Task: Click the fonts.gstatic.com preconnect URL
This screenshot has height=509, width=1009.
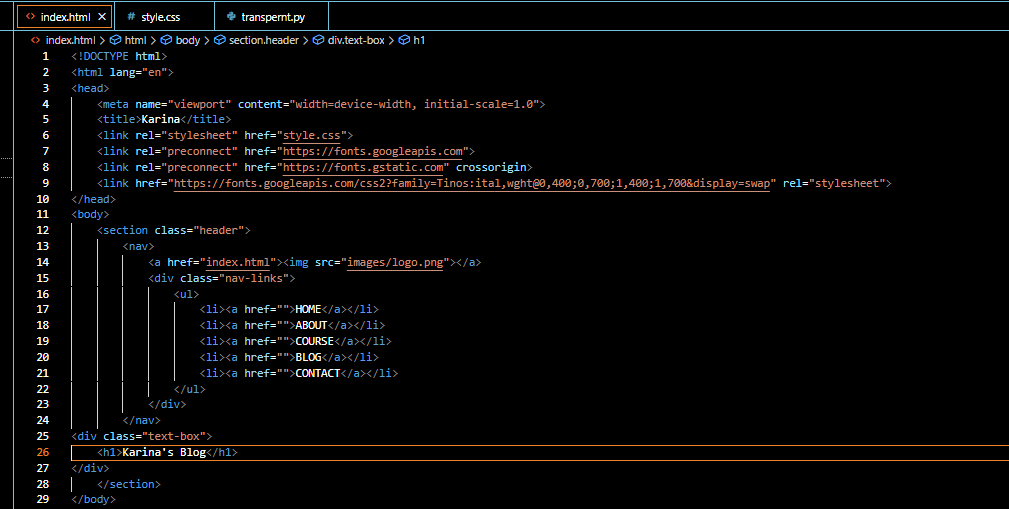Action: point(364,167)
